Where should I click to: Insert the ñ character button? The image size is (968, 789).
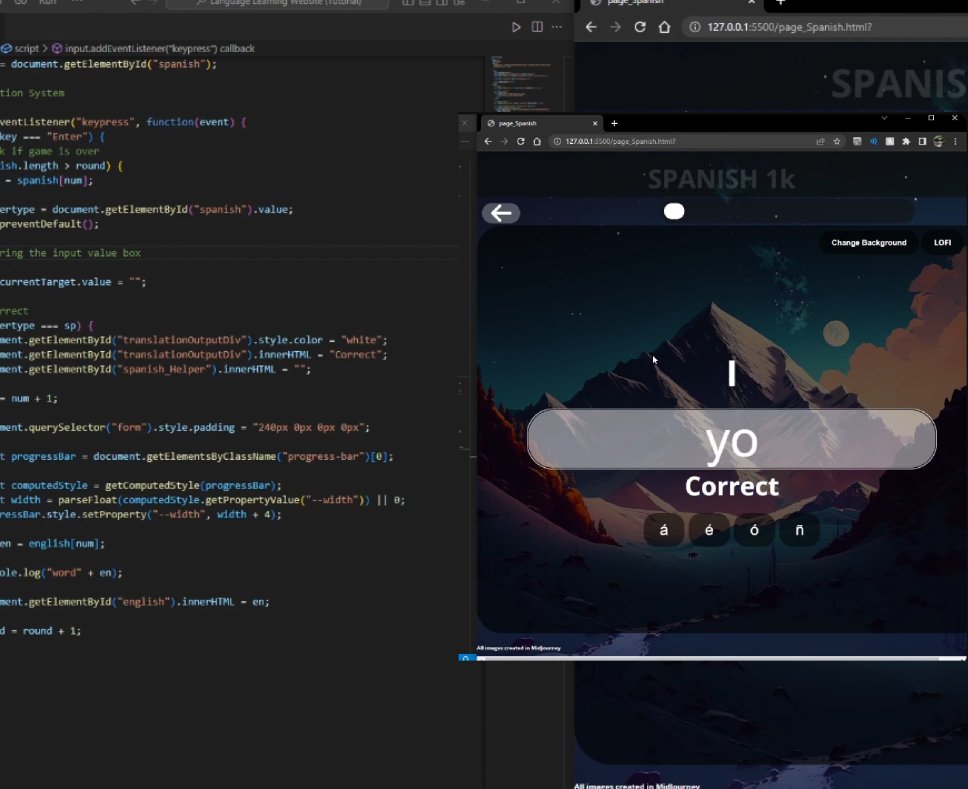click(x=799, y=530)
